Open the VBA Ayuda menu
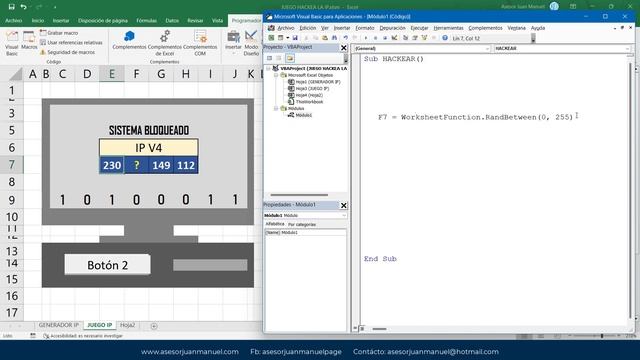 click(x=538, y=28)
